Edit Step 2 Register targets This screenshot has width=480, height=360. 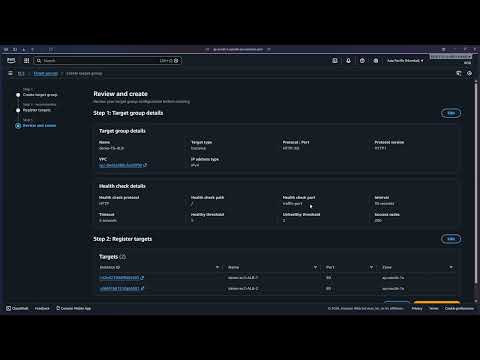451,239
